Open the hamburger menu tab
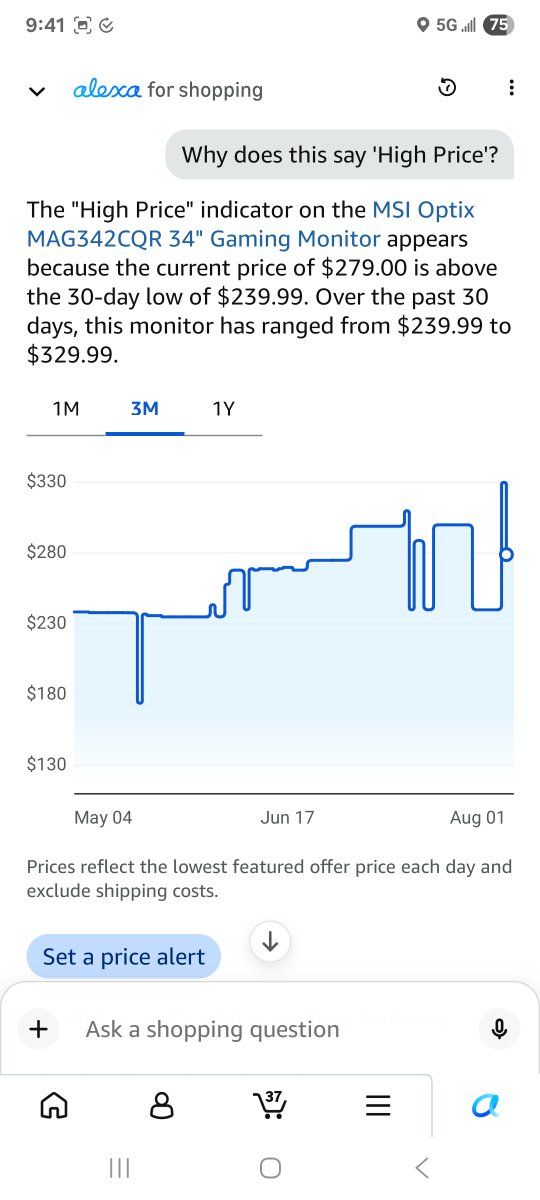The image size is (540, 1200). (377, 1105)
